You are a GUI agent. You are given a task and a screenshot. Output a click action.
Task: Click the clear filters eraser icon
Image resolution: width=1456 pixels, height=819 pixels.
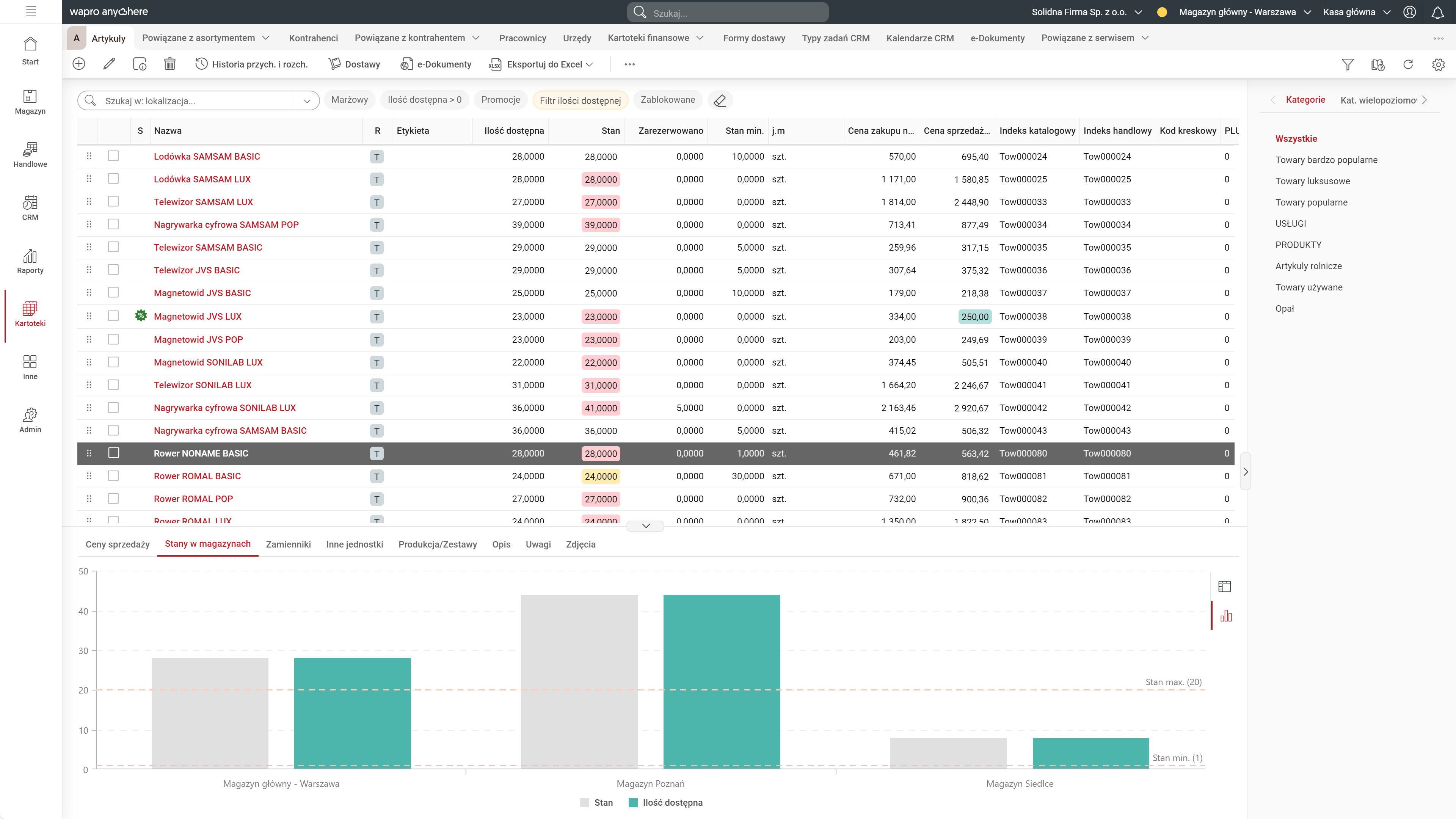click(x=720, y=100)
